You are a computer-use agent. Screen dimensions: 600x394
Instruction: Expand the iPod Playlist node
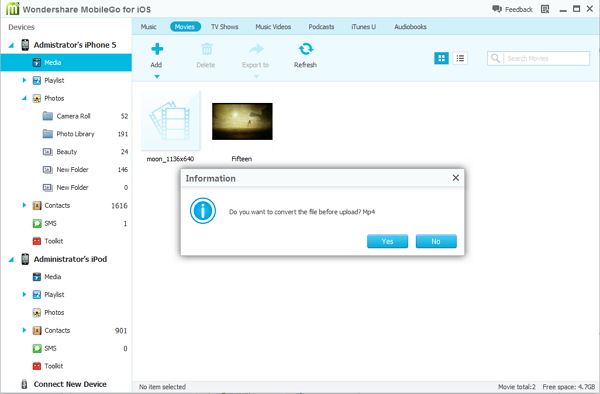[x=24, y=294]
